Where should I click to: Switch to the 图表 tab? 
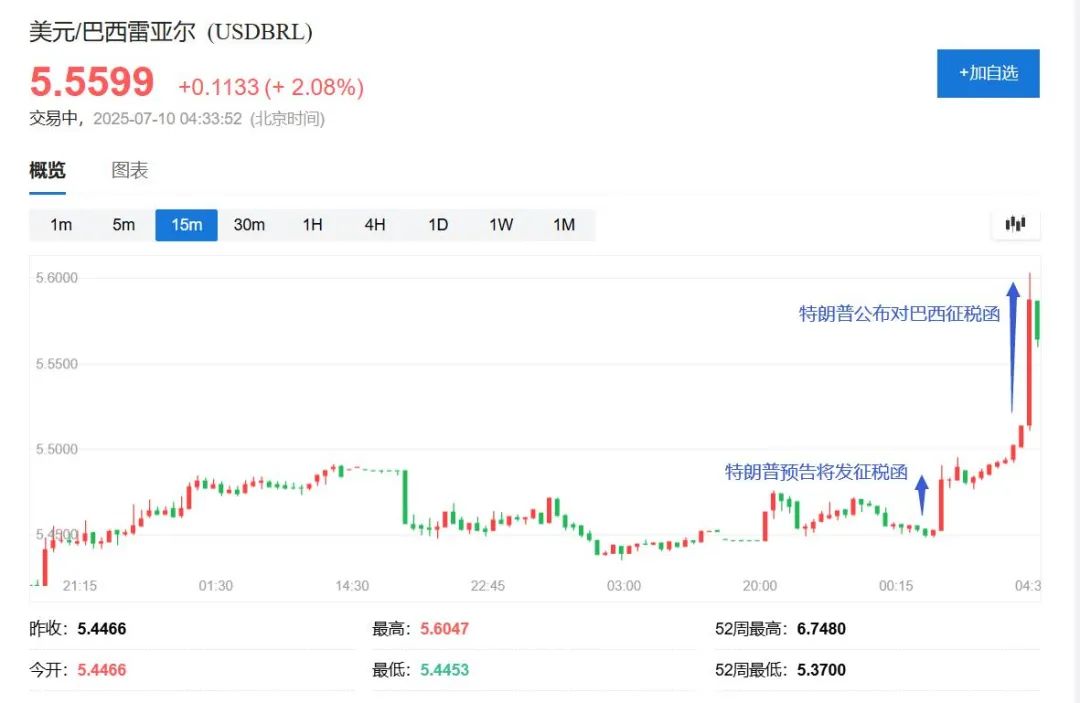tap(130, 169)
